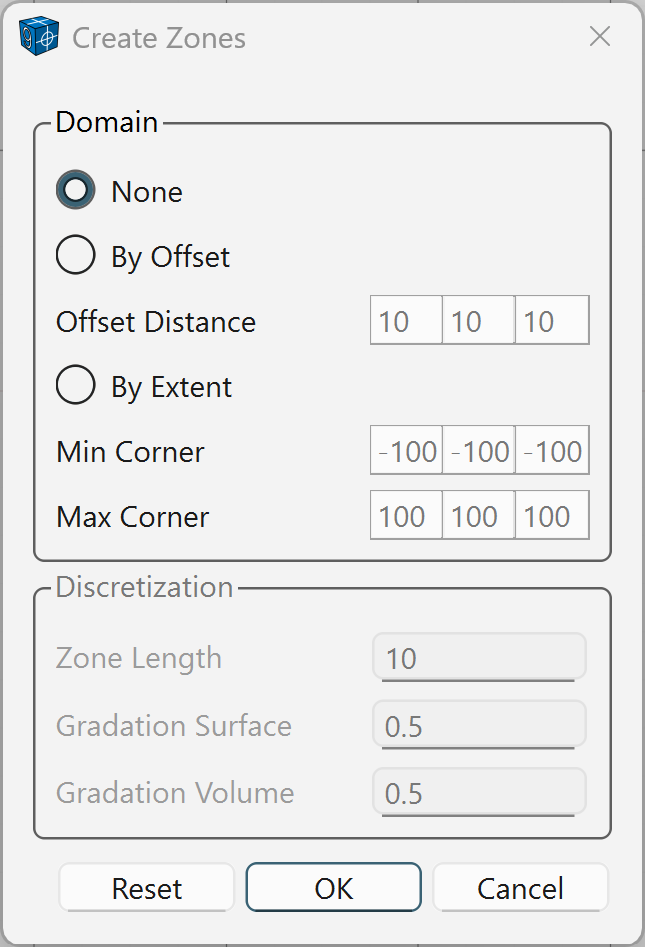Click the third Offset Distance field
Screen dimensions: 645x947
(552, 321)
